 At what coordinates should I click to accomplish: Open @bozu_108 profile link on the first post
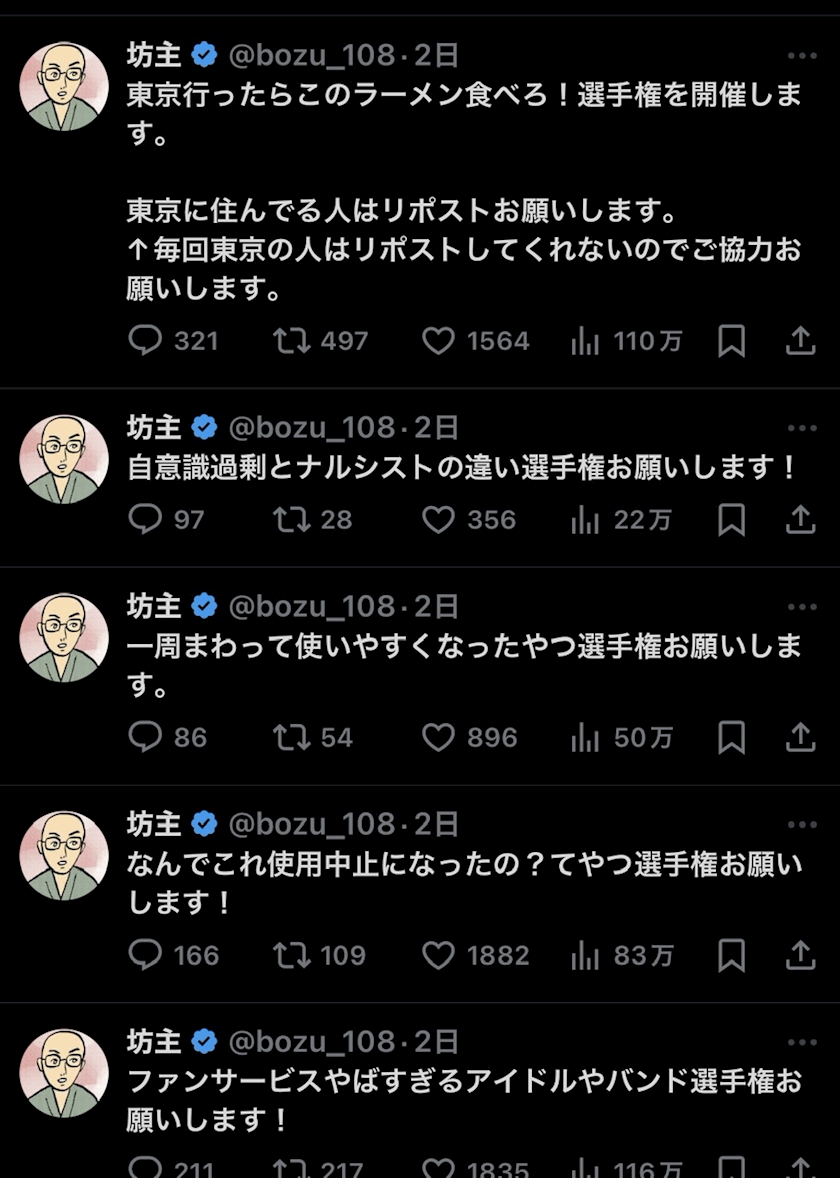312,56
